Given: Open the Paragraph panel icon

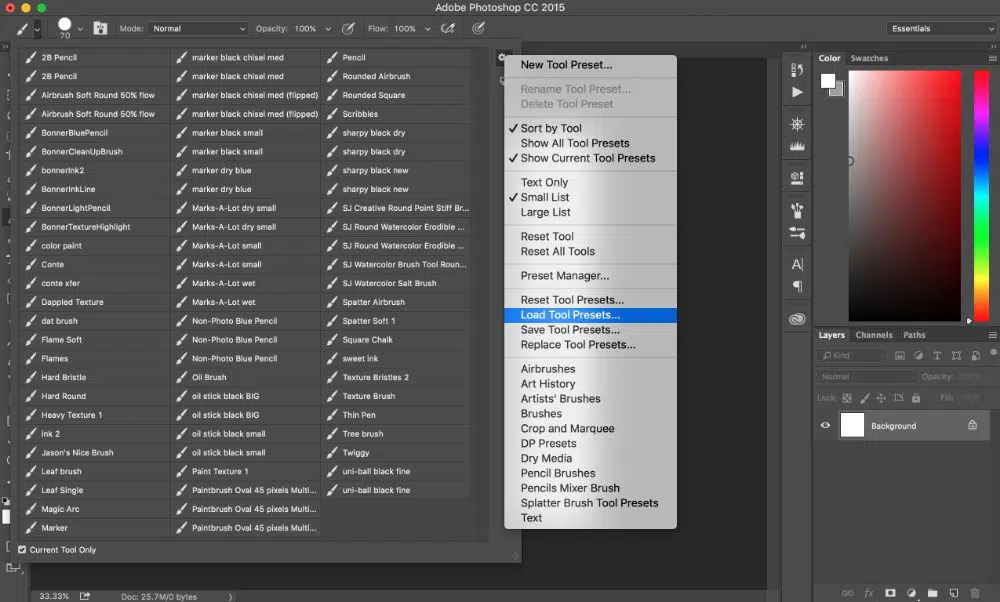Looking at the screenshot, I should [x=797, y=286].
